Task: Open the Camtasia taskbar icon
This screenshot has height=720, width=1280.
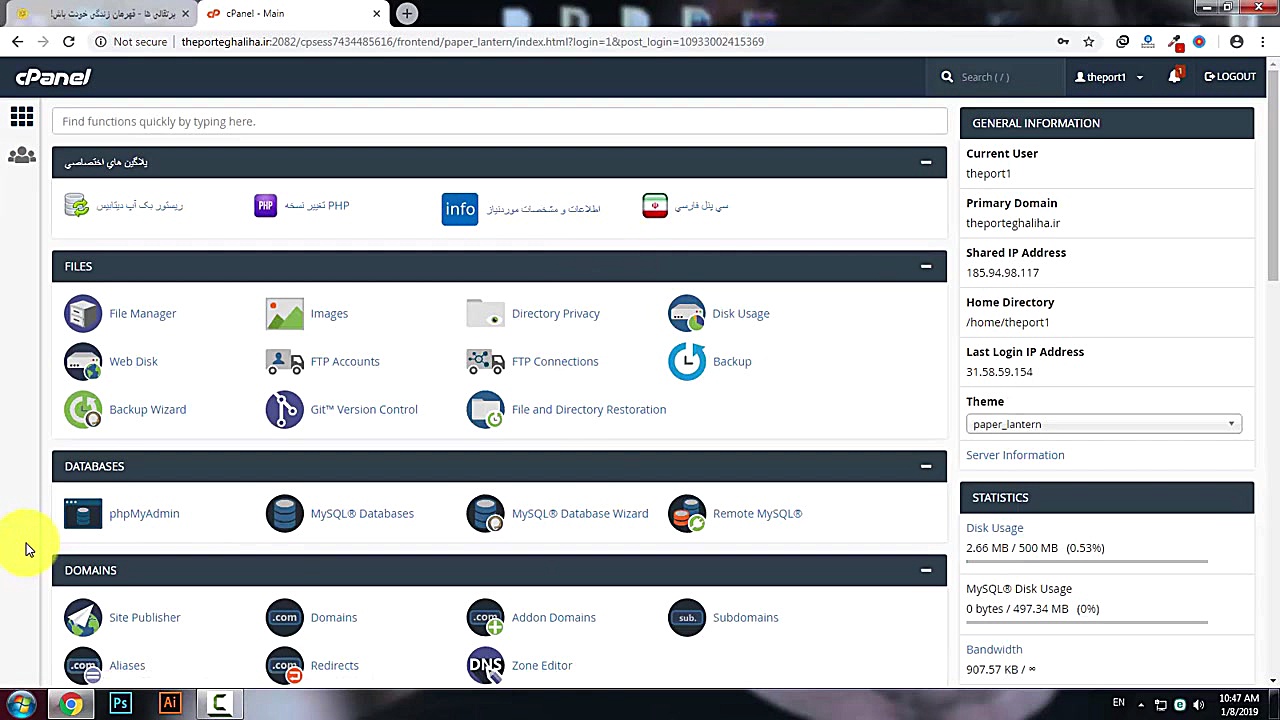Action: (219, 704)
